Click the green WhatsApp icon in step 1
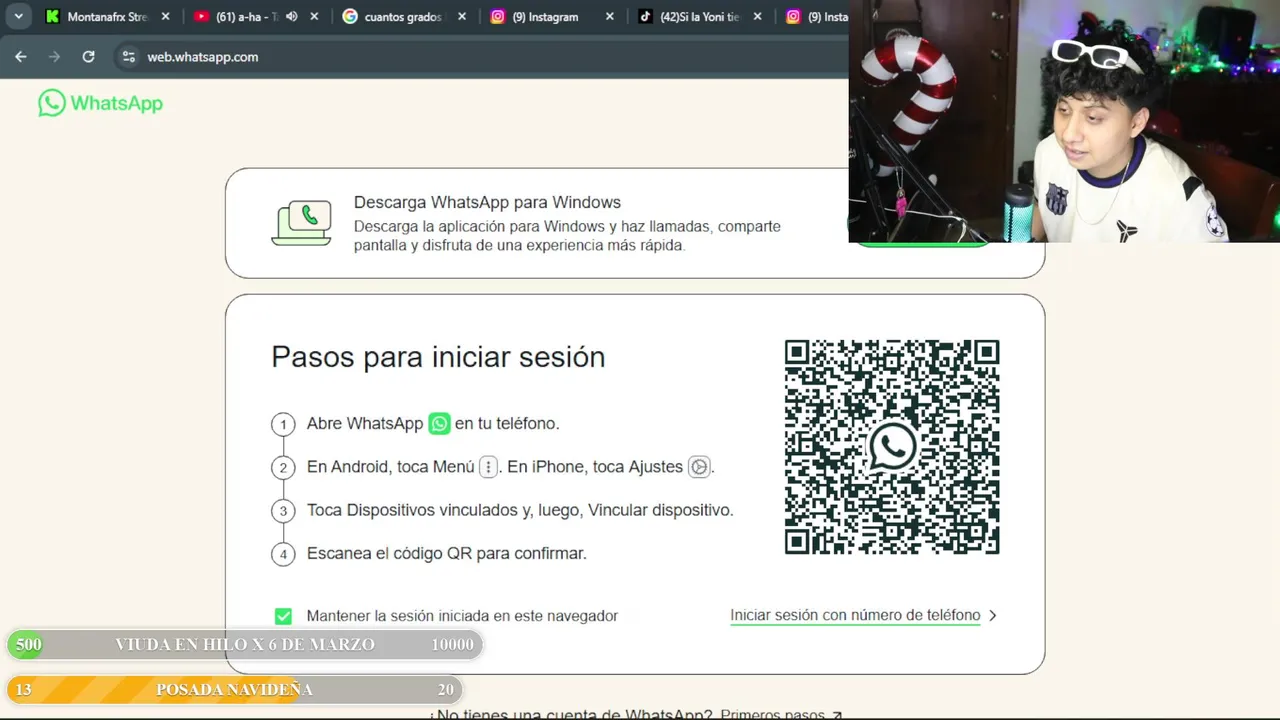Viewport: 1280px width, 720px height. click(x=439, y=424)
